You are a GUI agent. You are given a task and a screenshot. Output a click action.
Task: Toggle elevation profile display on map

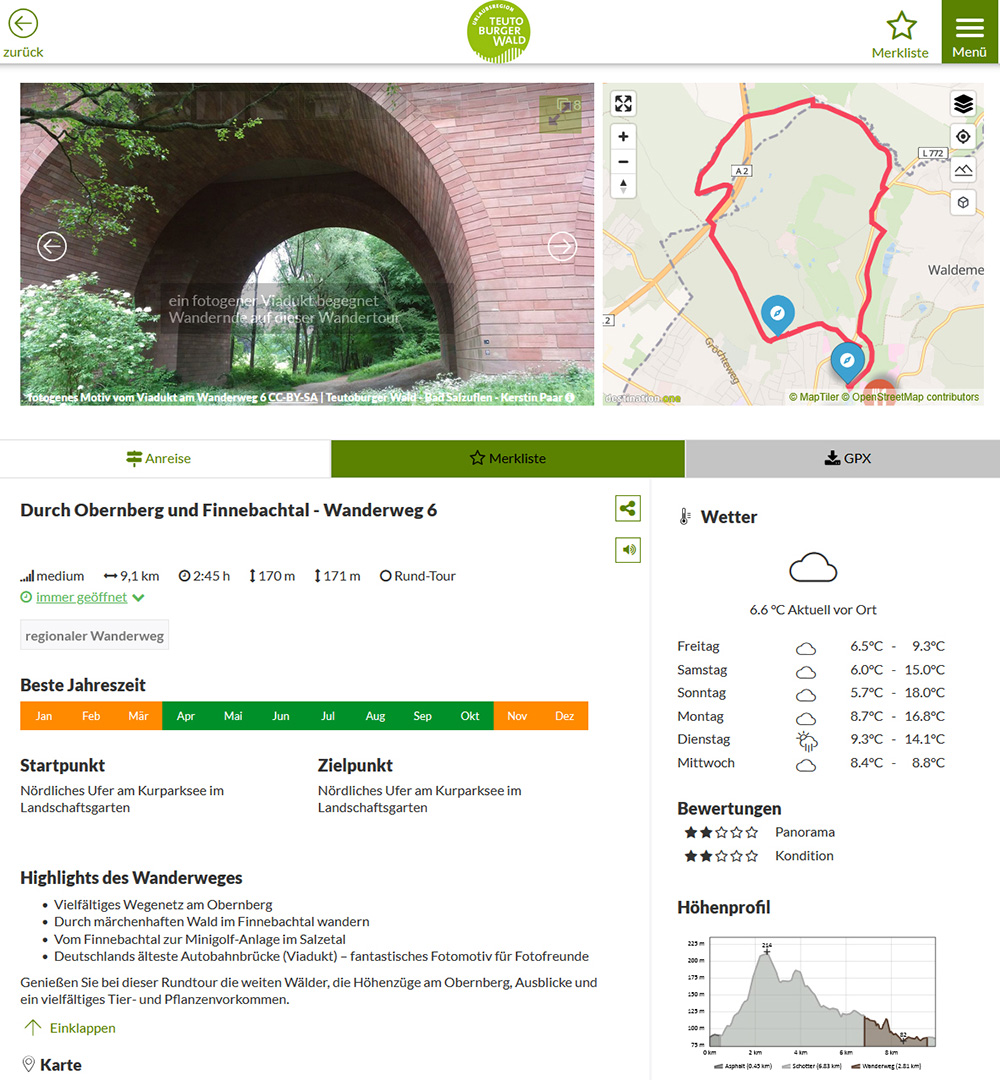coord(962,170)
